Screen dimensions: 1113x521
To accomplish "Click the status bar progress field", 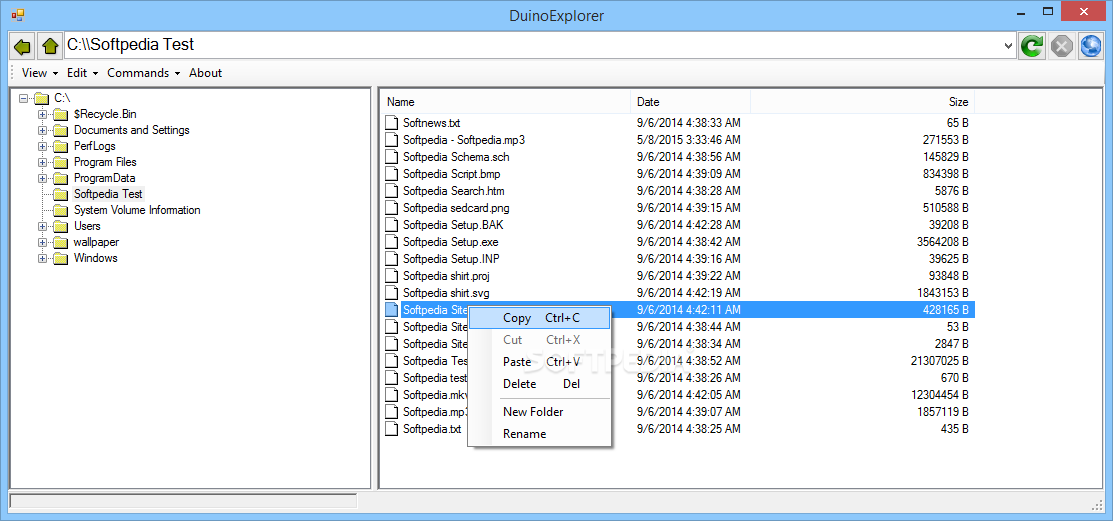I will coord(183,501).
